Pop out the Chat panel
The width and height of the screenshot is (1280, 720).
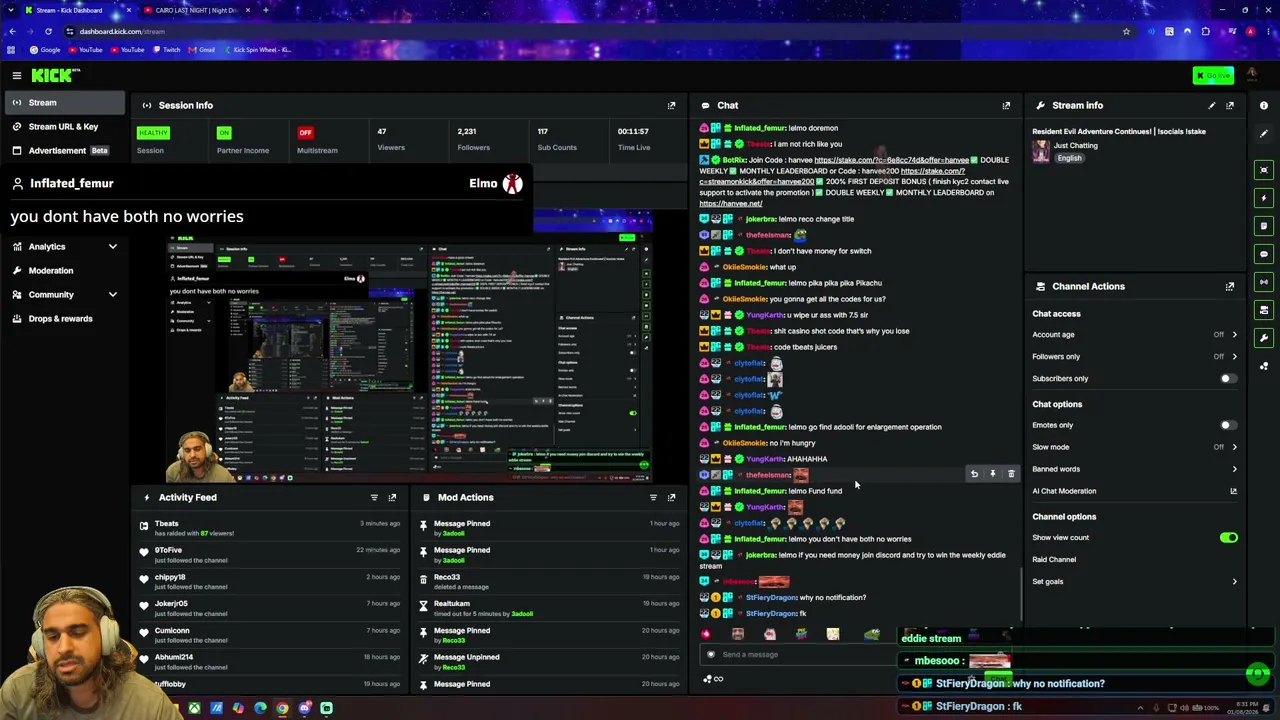tap(1006, 105)
